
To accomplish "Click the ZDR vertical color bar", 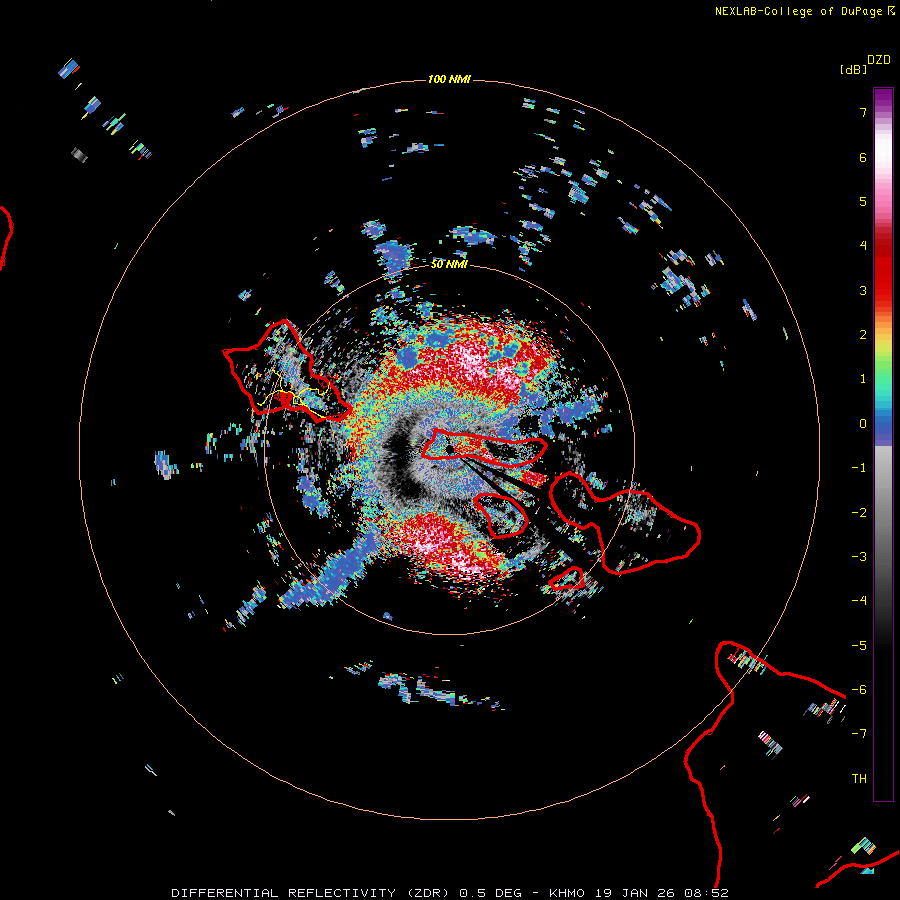I will (x=883, y=444).
